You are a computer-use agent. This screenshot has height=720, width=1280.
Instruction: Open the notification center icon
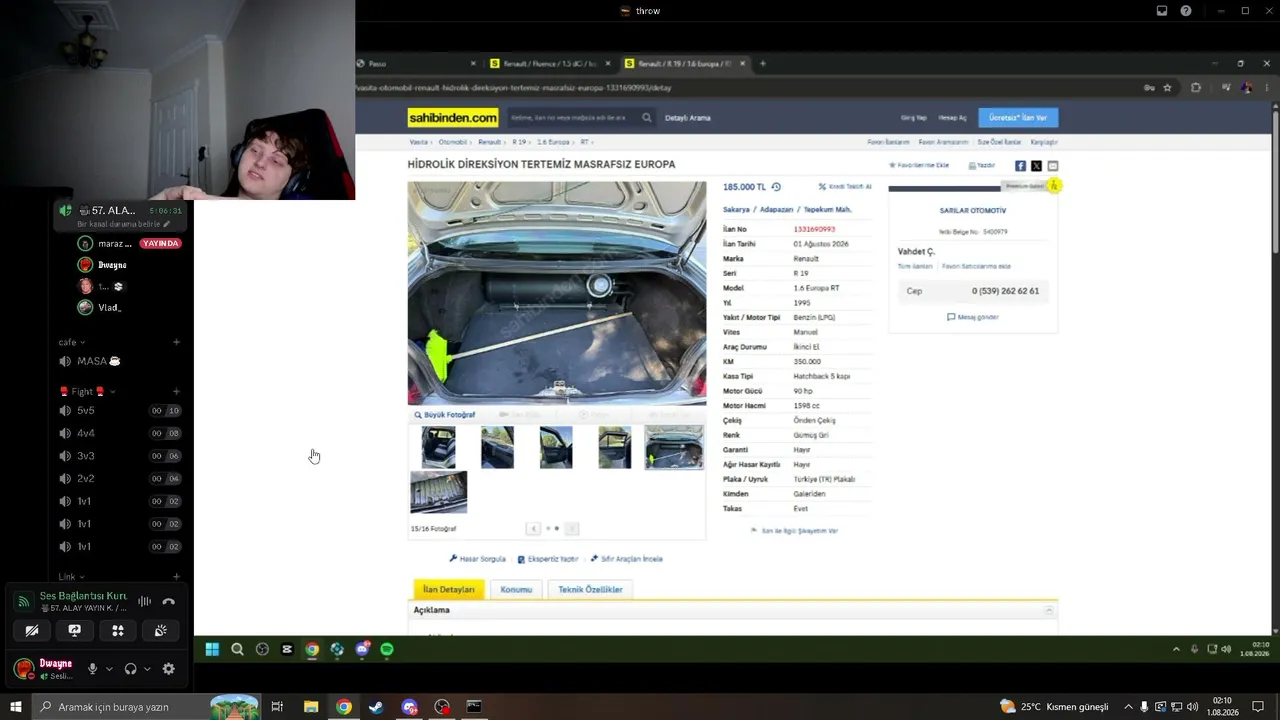[x=1258, y=707]
